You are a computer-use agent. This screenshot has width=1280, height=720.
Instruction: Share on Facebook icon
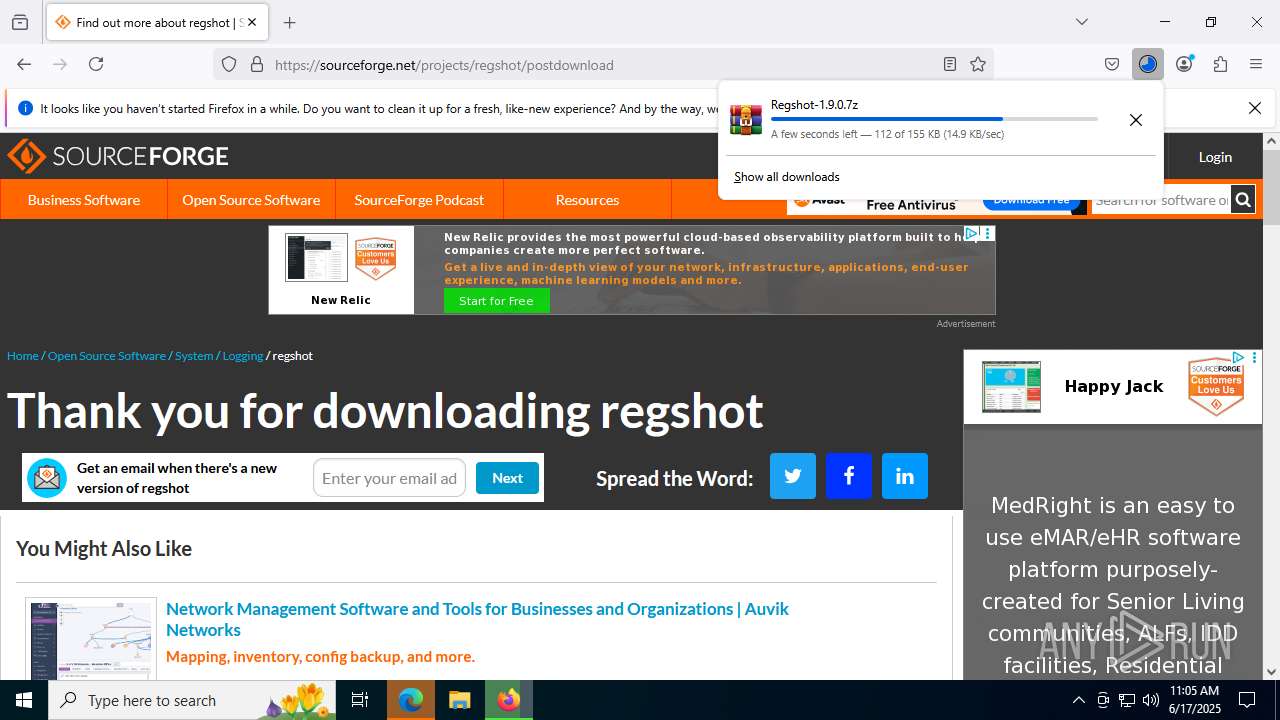849,476
